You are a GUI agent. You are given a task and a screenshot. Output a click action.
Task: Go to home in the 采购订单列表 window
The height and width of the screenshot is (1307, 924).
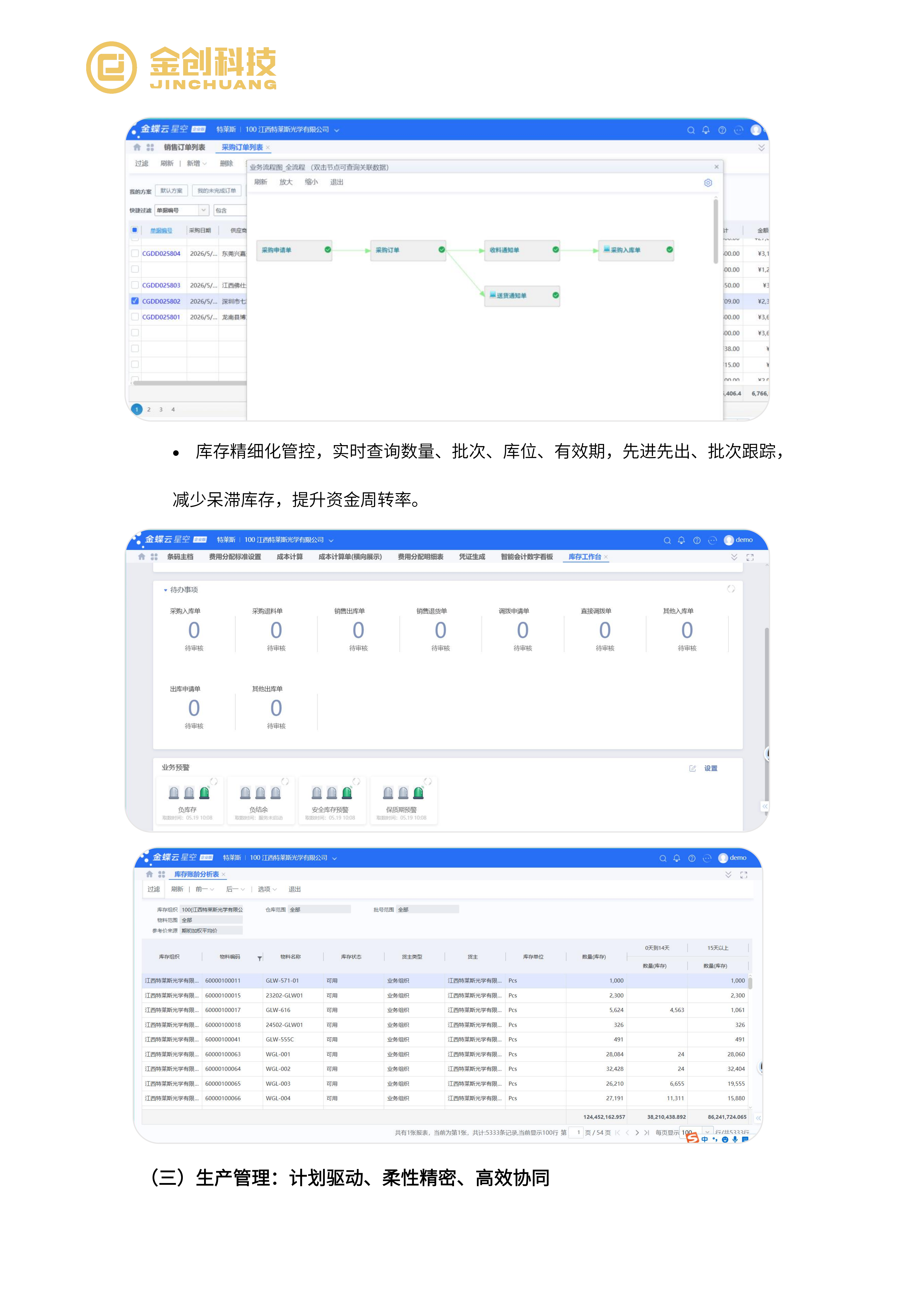pyautogui.click(x=137, y=147)
